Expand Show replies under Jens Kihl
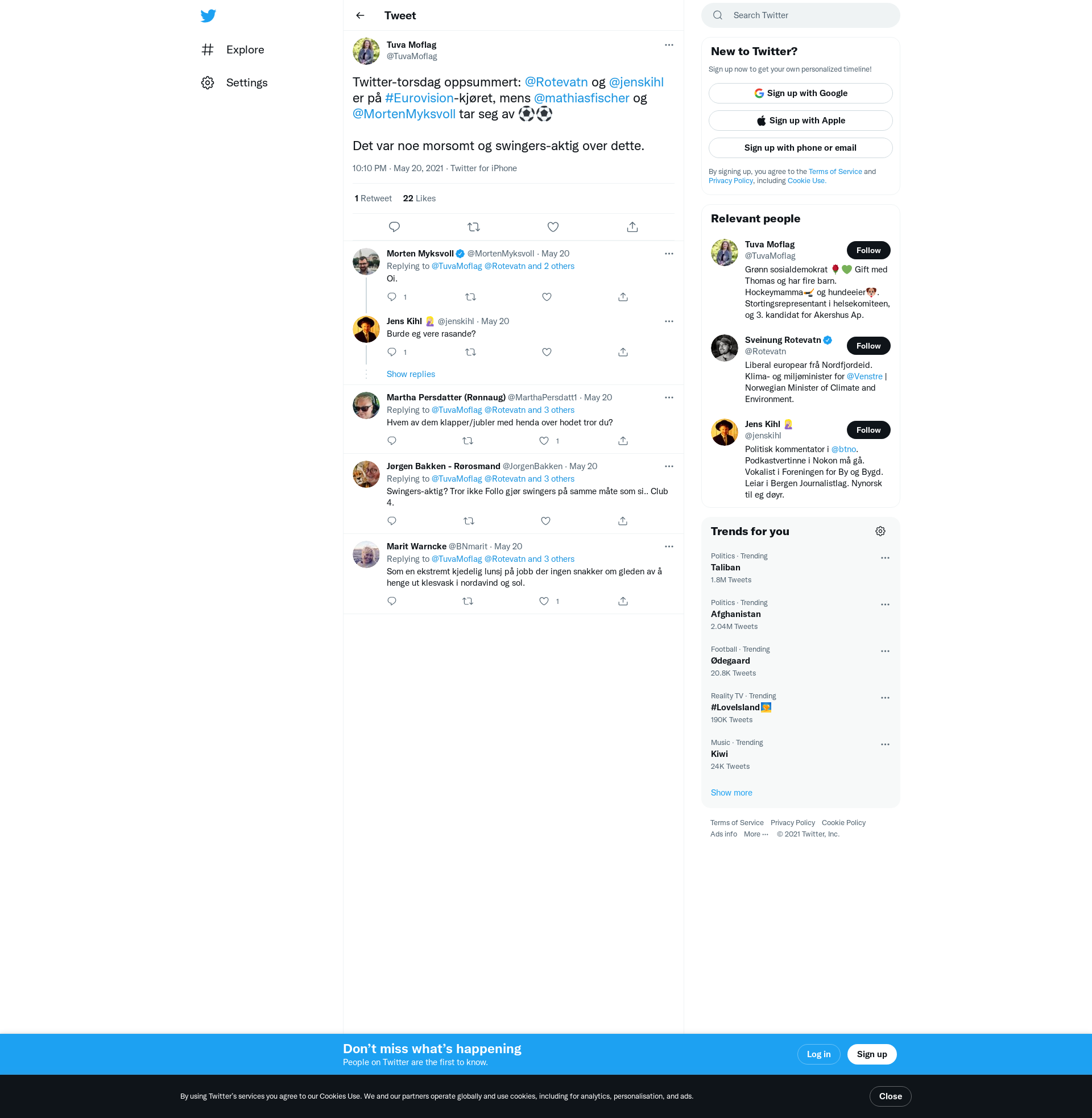This screenshot has height=1118, width=1092. tap(411, 374)
